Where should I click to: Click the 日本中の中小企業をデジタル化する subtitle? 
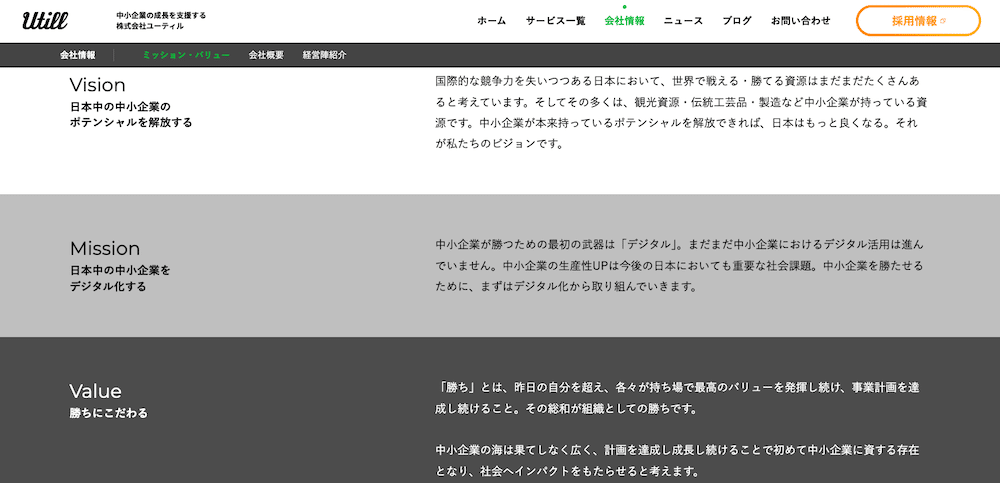pyautogui.click(x=120, y=278)
